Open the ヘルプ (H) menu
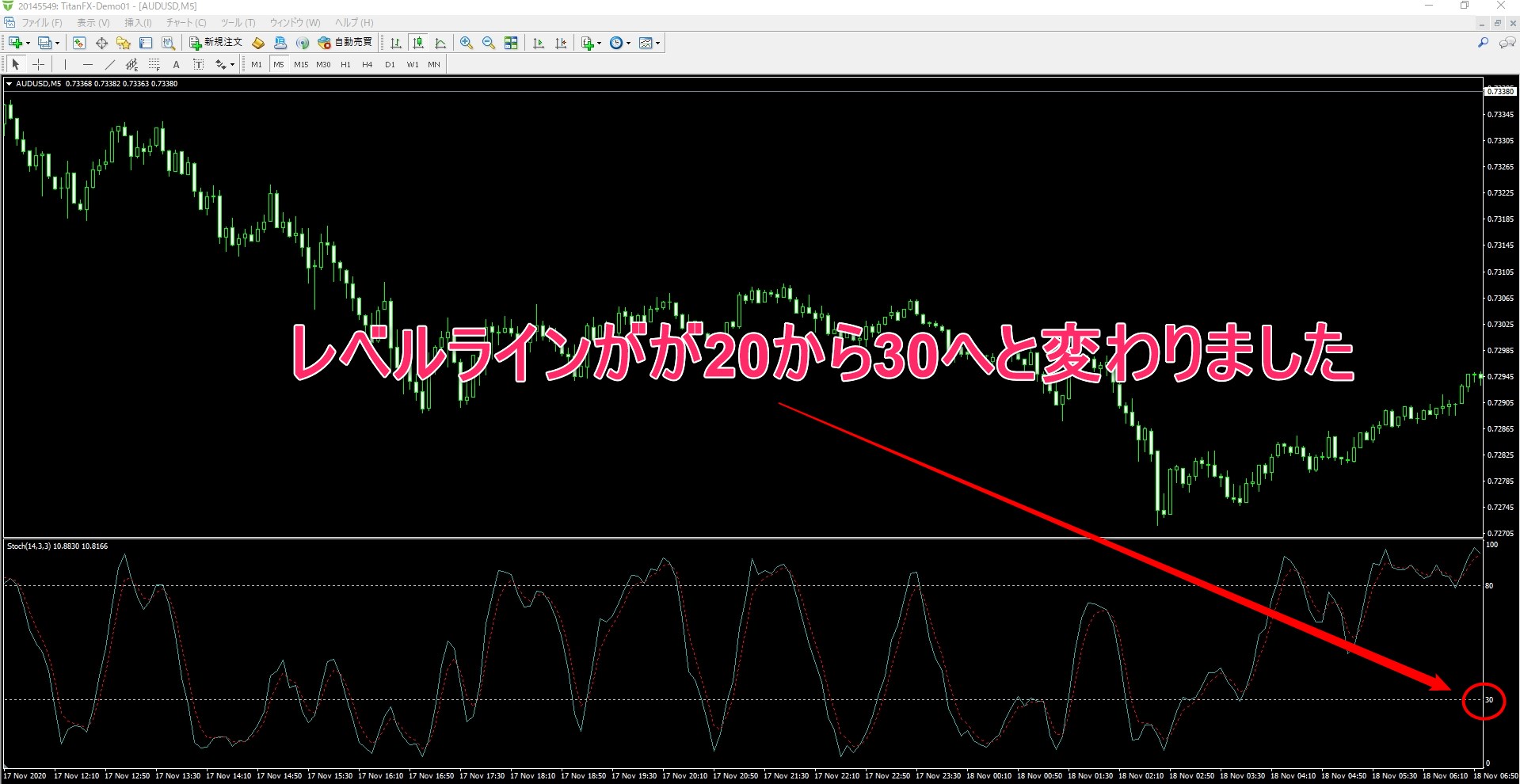The height and width of the screenshot is (784, 1520). [354, 22]
